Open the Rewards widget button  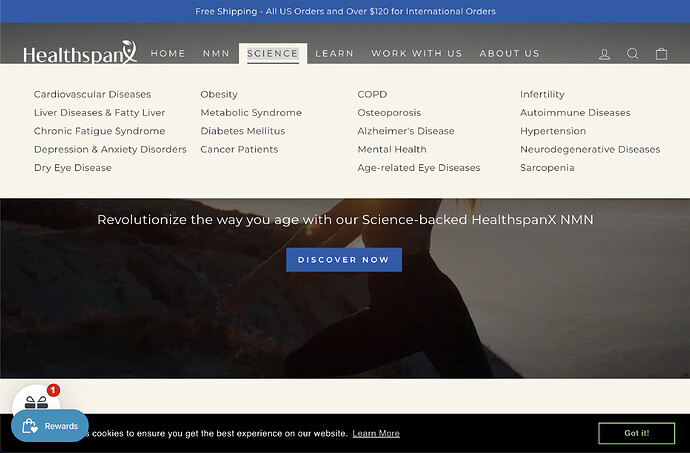point(50,426)
